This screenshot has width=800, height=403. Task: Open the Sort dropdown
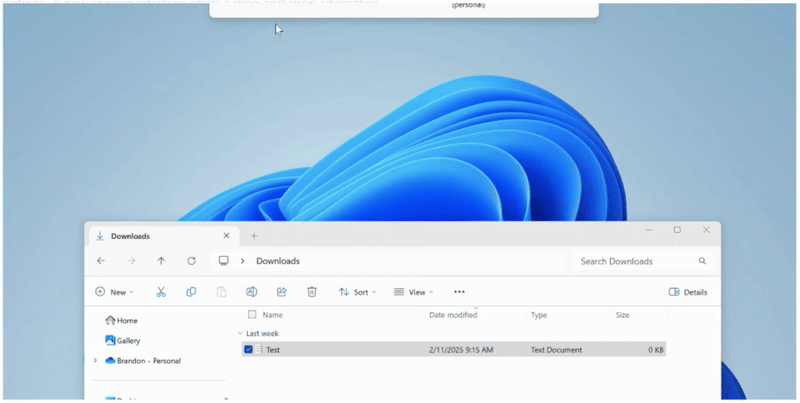(x=357, y=292)
